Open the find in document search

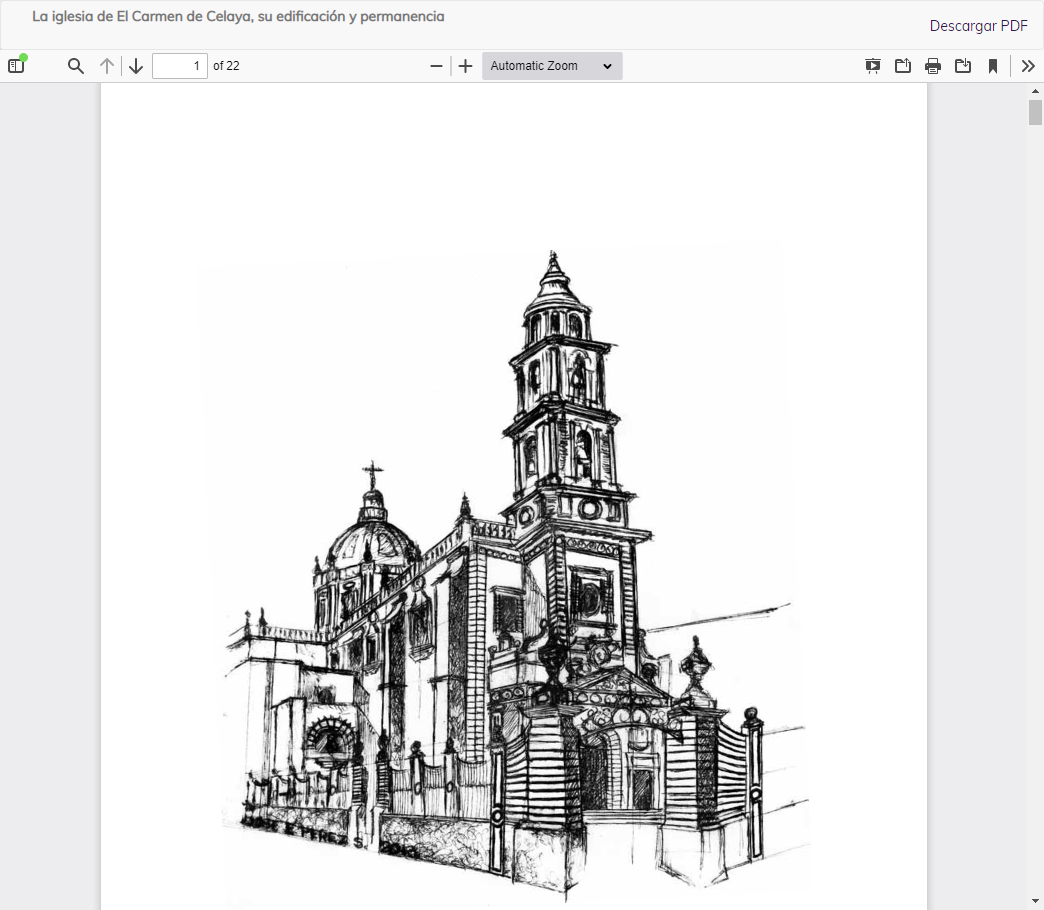pyautogui.click(x=76, y=66)
